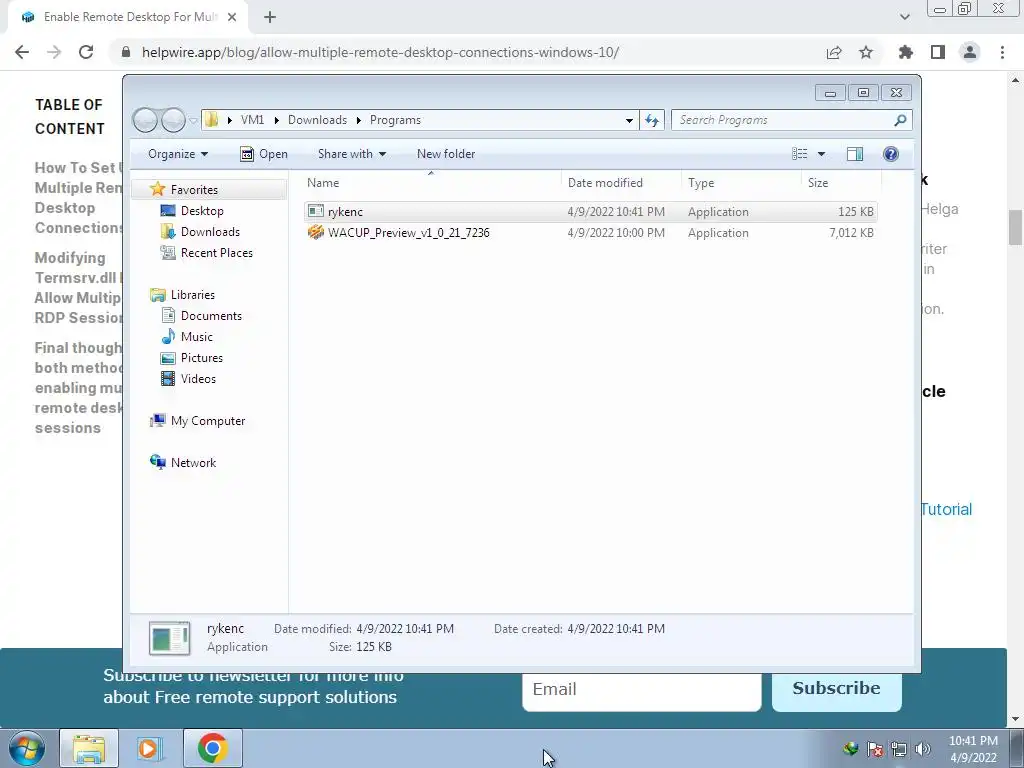Open recent locations dropdown next to nav buttons
Viewport: 1024px width, 768px height.
pos(193,120)
